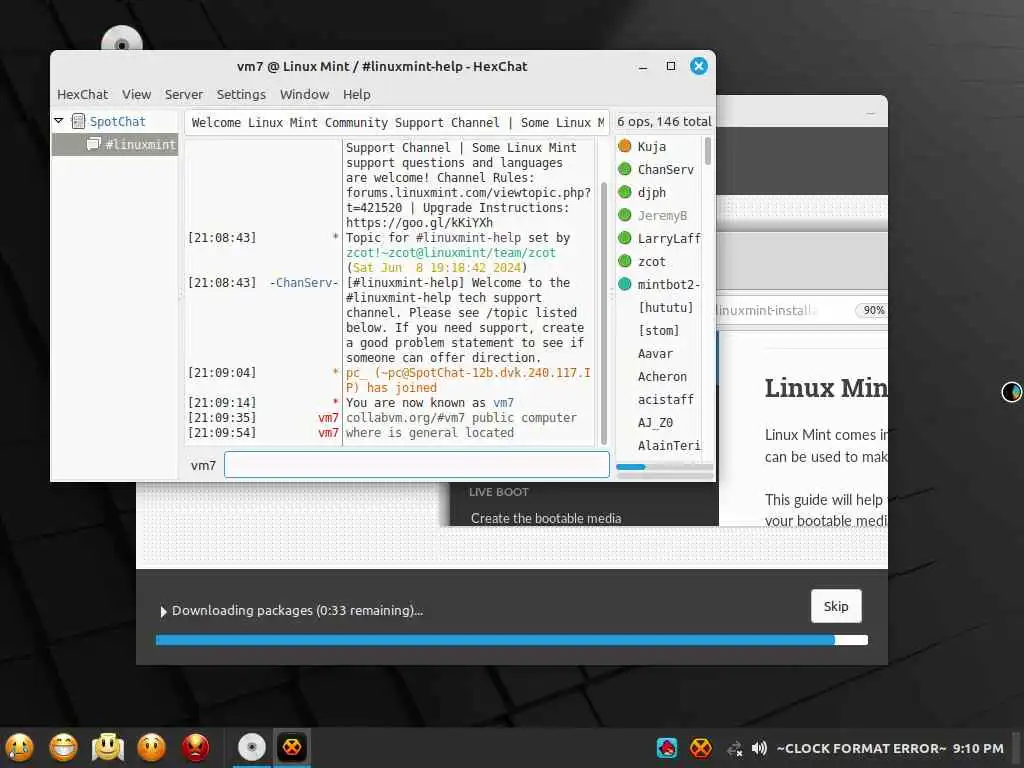Open the Help menu in HexChat
Screen dimensions: 1024x768
[357, 95]
